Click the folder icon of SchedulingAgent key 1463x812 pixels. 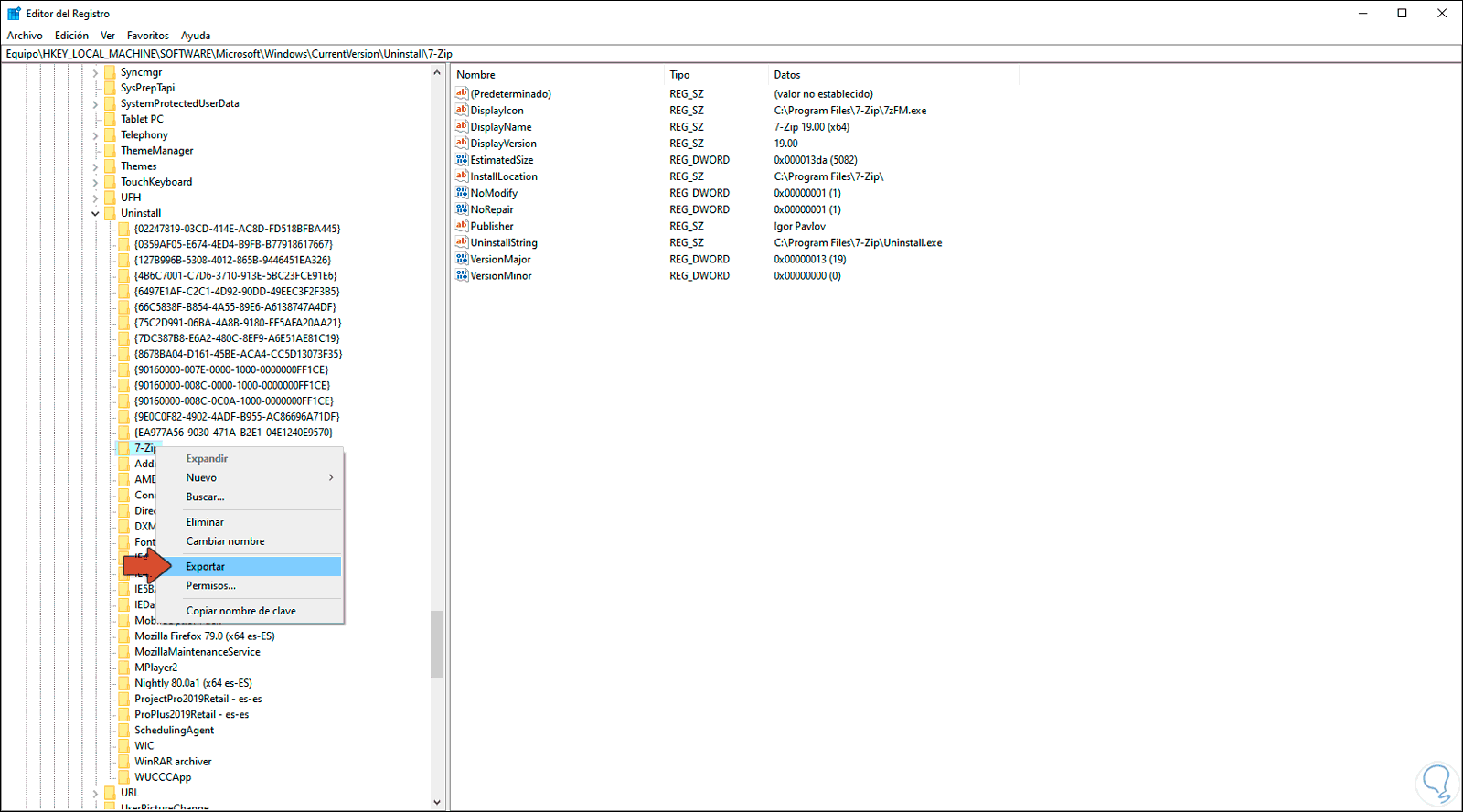point(123,730)
